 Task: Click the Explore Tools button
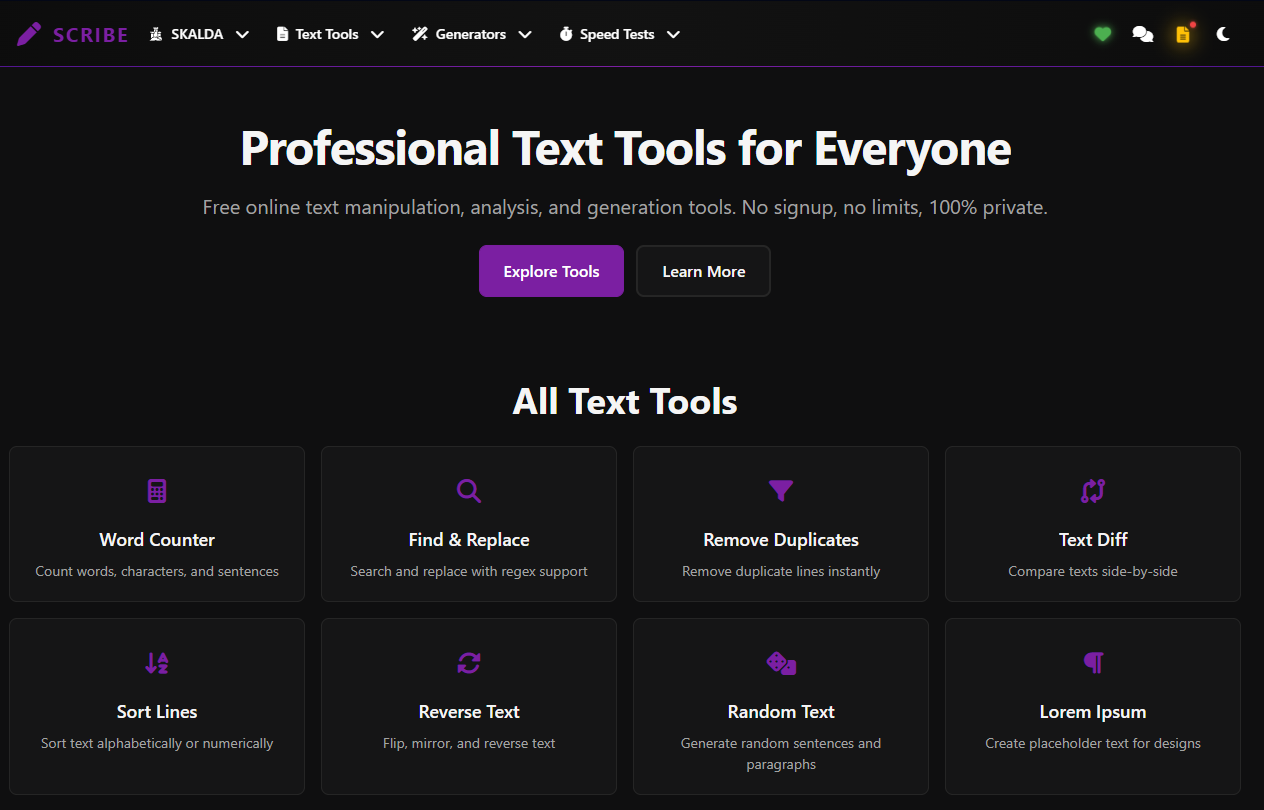551,270
